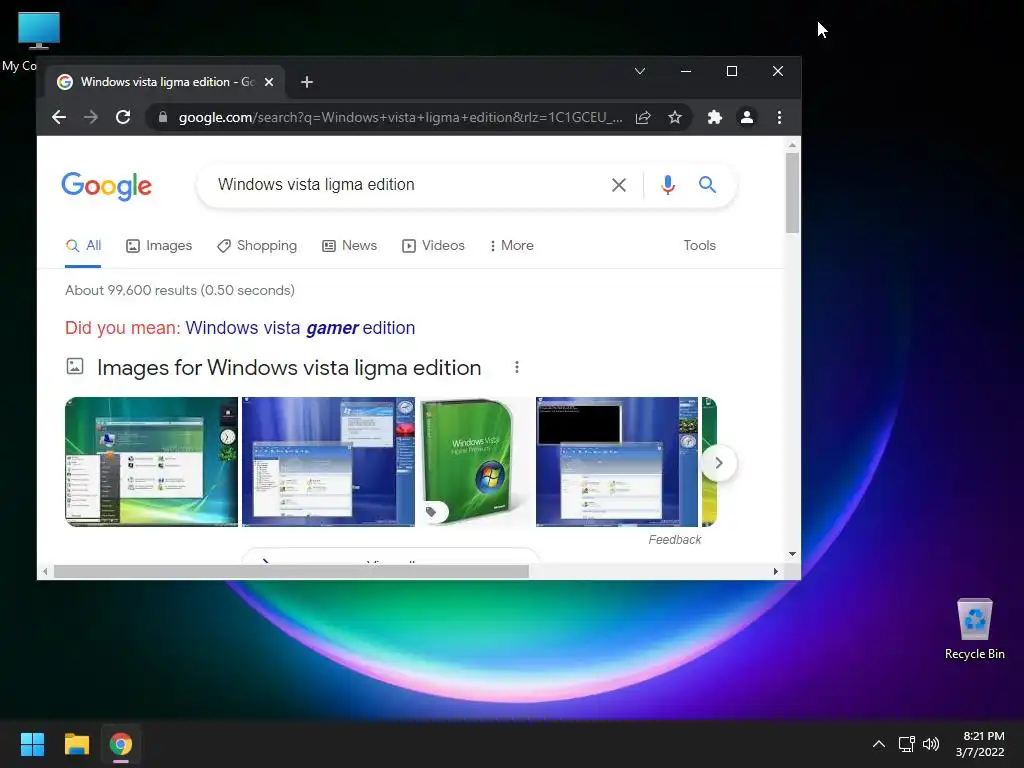
Task: Click the Feedback link
Action: [x=675, y=539]
